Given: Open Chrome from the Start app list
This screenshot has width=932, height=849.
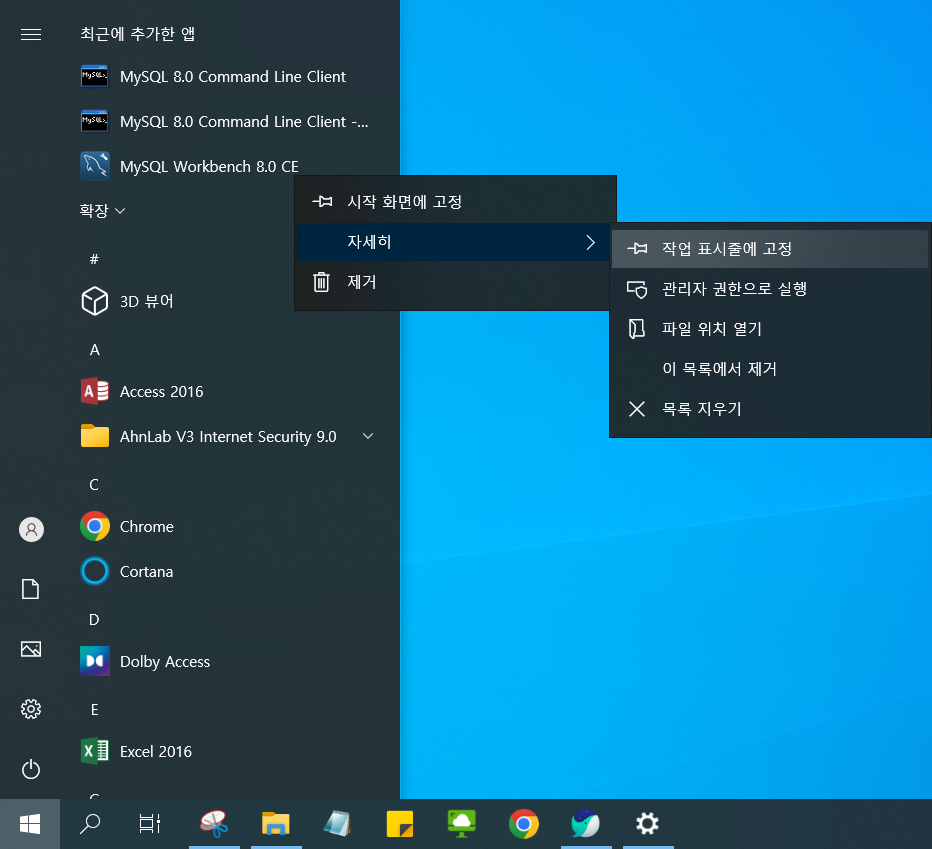Looking at the screenshot, I should 95,526.
